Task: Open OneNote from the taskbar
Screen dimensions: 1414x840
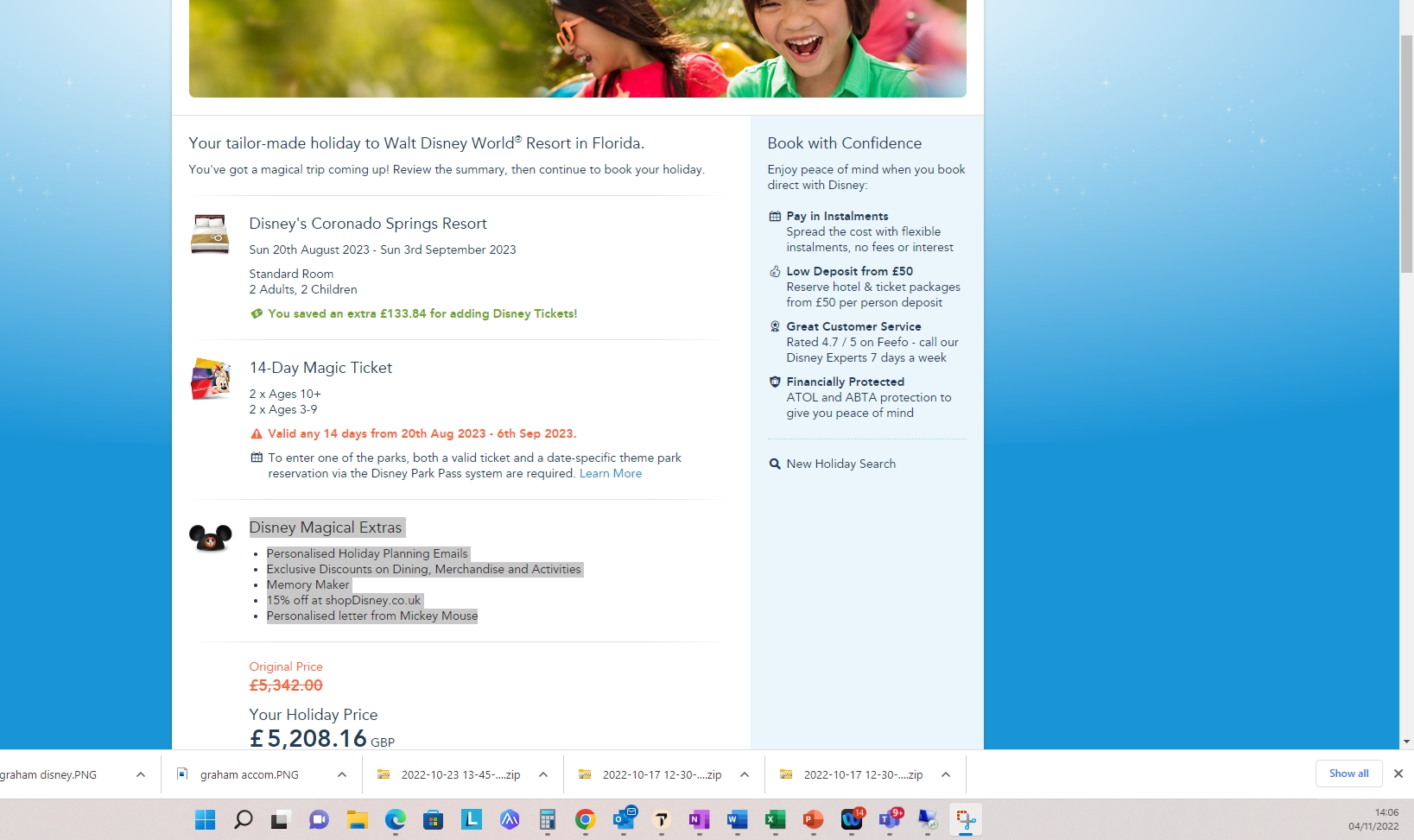Action: pyautogui.click(x=699, y=819)
